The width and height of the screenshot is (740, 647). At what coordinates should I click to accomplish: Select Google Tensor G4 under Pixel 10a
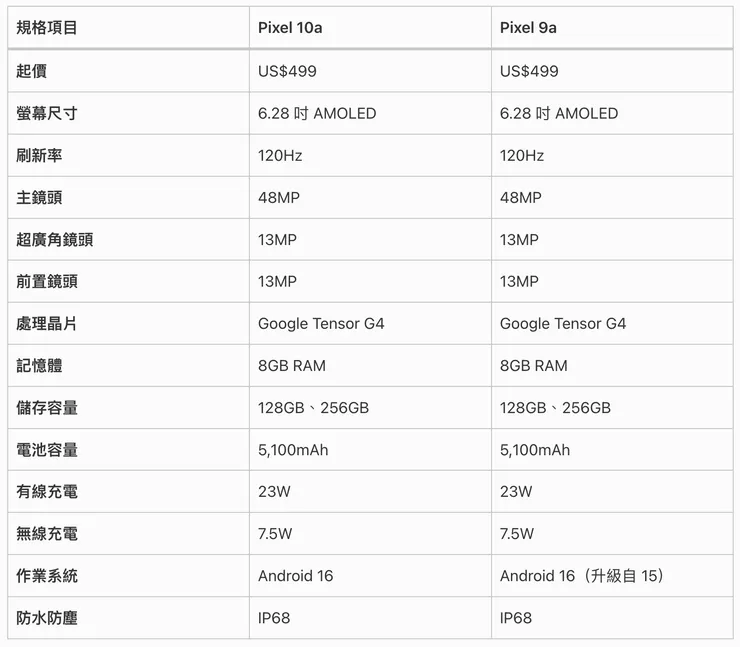(x=321, y=323)
